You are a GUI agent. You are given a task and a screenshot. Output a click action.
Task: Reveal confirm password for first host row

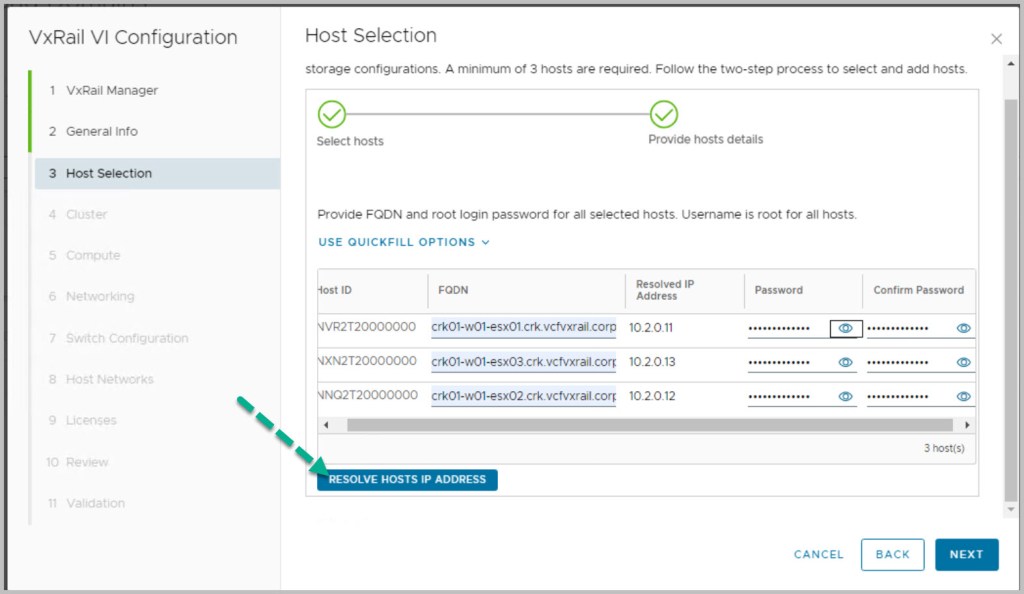click(963, 328)
